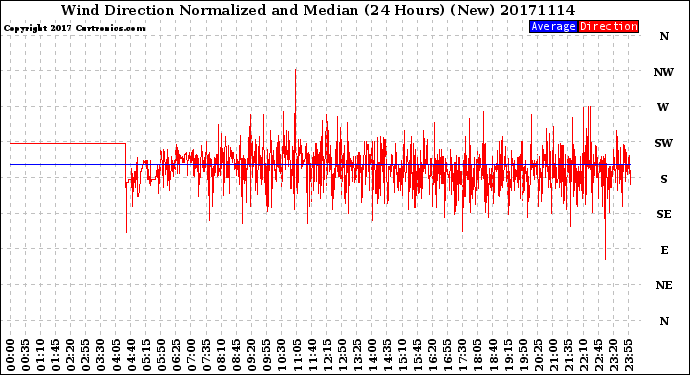
Task: Click the 07:35 time label
Action: click(x=206, y=355)
